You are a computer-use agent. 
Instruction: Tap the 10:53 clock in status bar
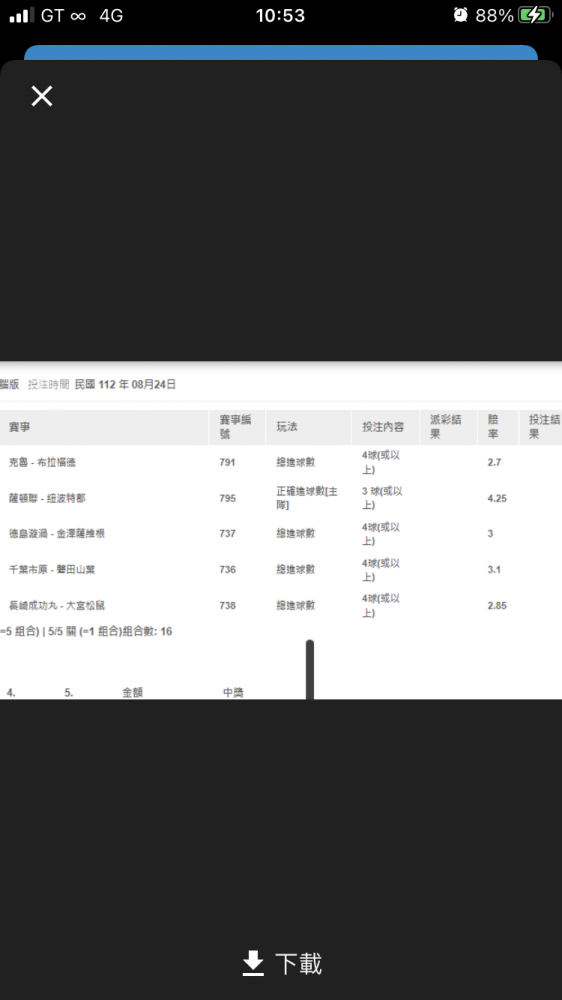[x=281, y=15]
